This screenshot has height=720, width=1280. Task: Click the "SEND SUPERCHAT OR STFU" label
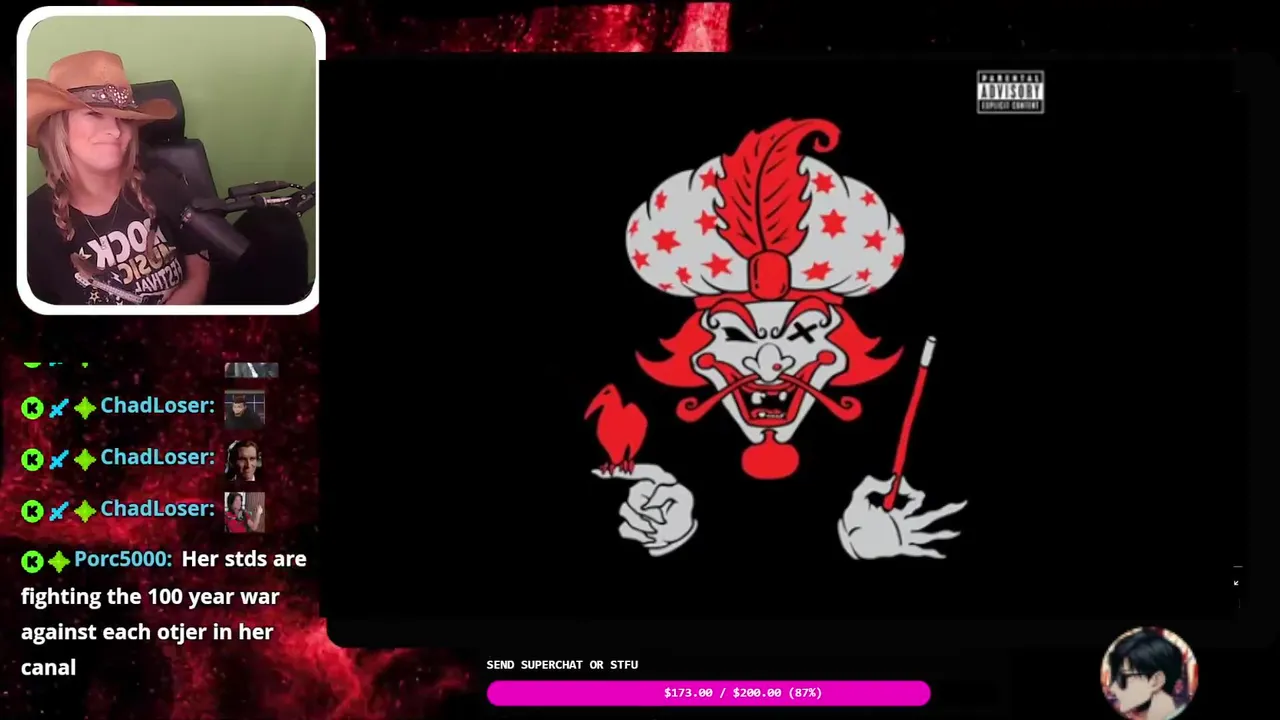[562, 665]
